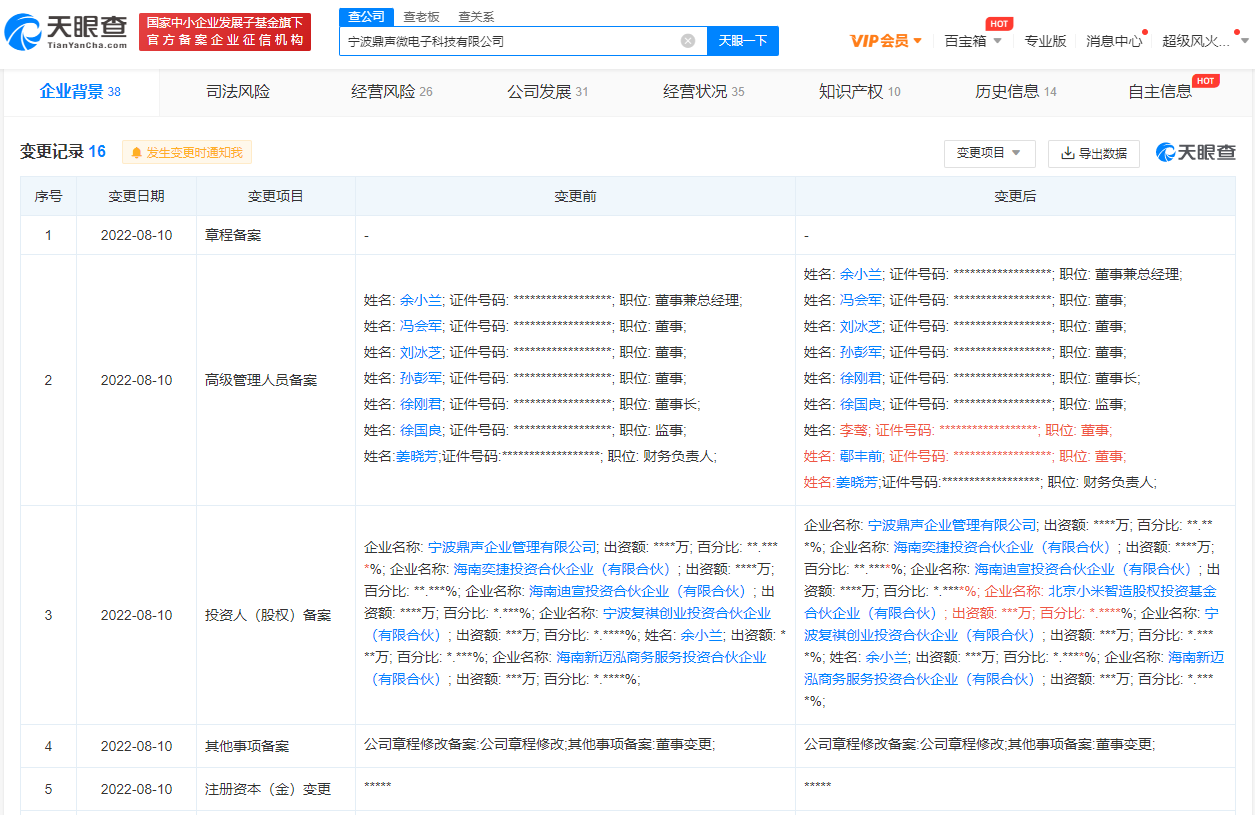
Task: Select the 自主信息 tab
Action: pos(1160,92)
